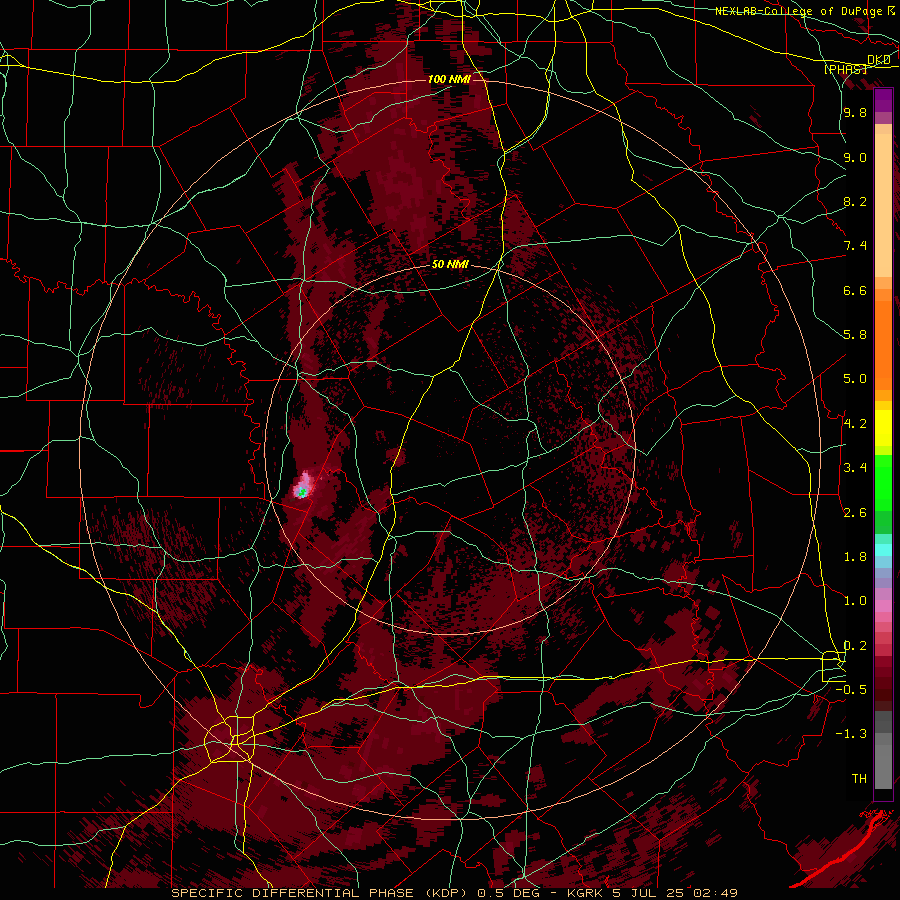Click the 8.2 value on the color scale
Image resolution: width=900 pixels, height=900 pixels.
click(x=855, y=201)
